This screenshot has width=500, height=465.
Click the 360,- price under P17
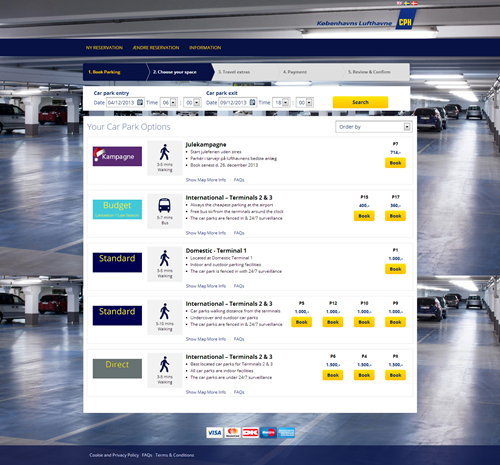tap(395, 205)
